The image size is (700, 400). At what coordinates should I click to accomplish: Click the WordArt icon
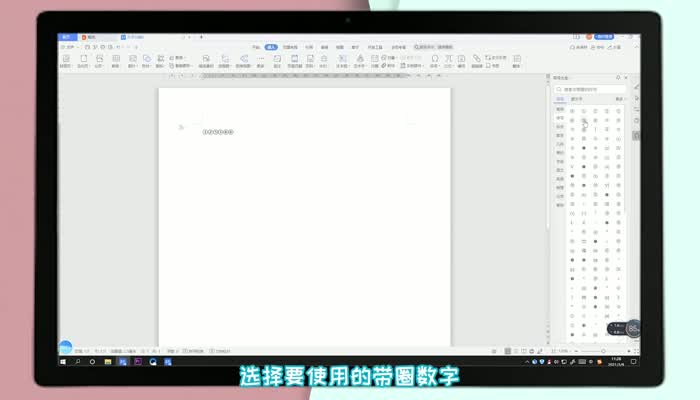(360, 58)
